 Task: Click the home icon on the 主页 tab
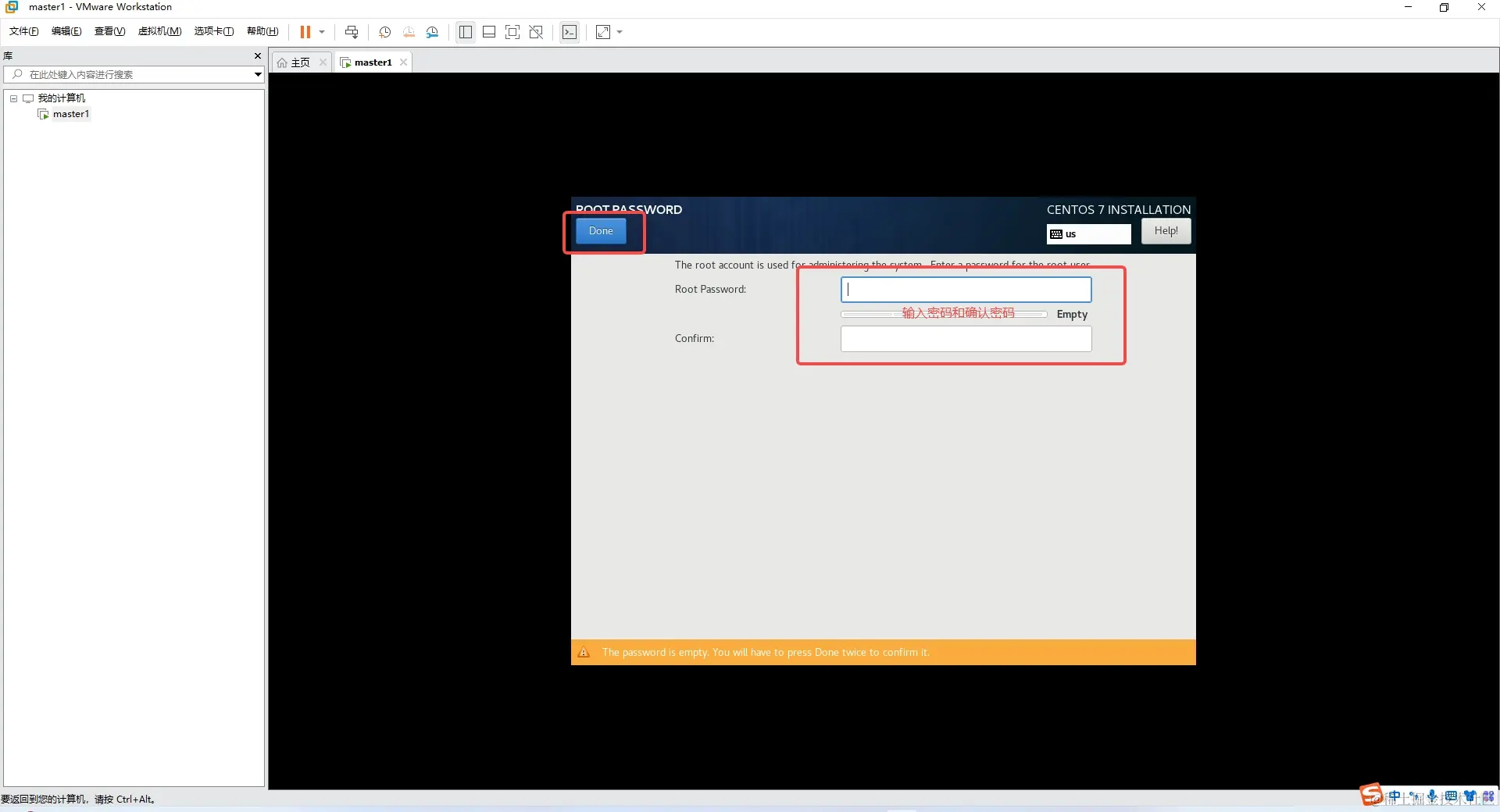click(x=282, y=62)
